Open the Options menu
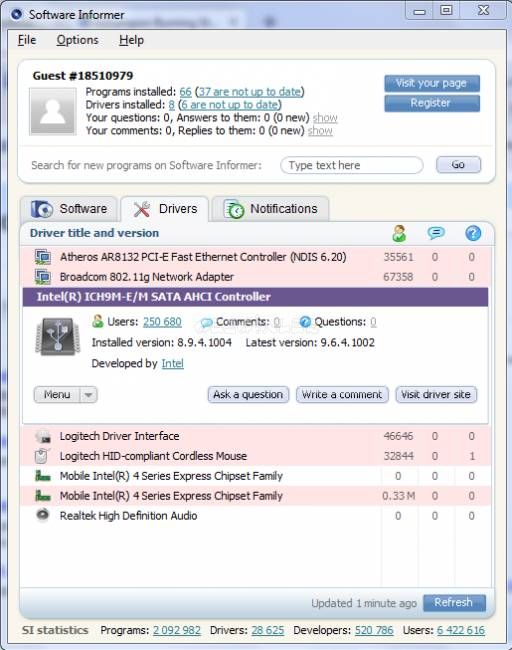The width and height of the screenshot is (512, 650). tap(78, 40)
